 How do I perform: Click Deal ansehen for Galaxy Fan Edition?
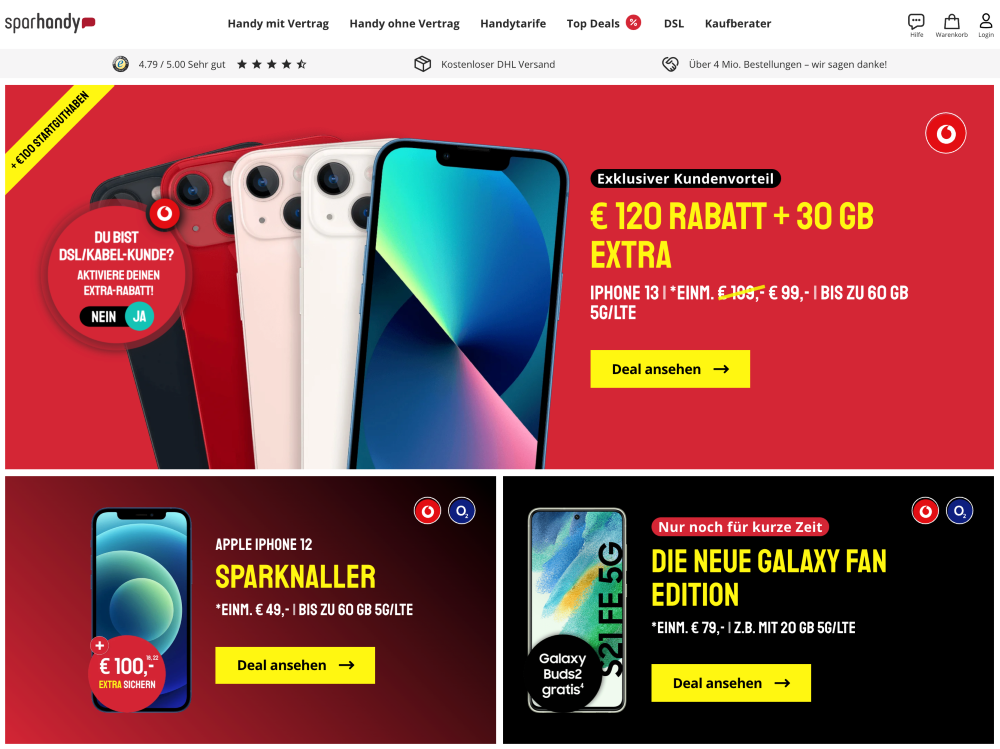click(x=731, y=683)
